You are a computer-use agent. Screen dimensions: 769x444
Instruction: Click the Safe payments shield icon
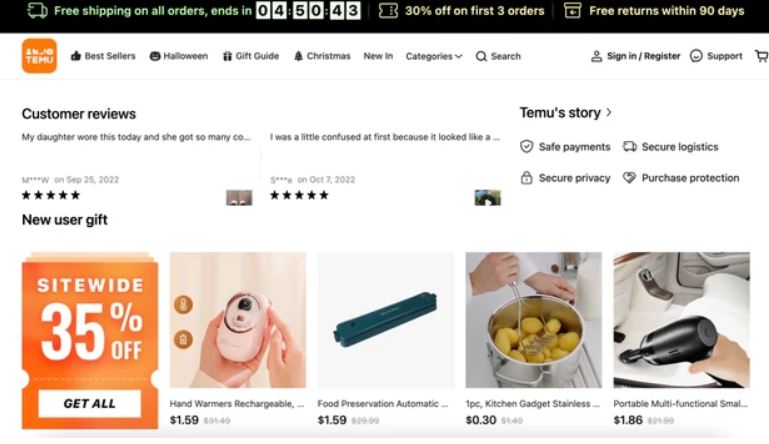(527, 147)
